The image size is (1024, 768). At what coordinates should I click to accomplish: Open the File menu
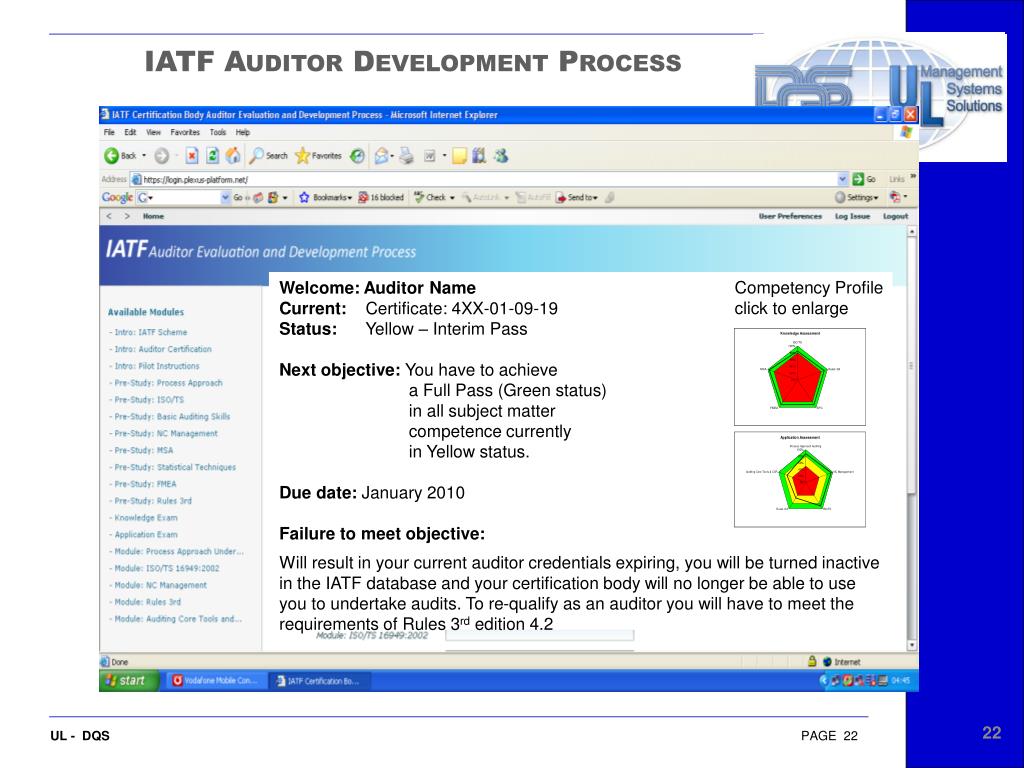pos(109,132)
